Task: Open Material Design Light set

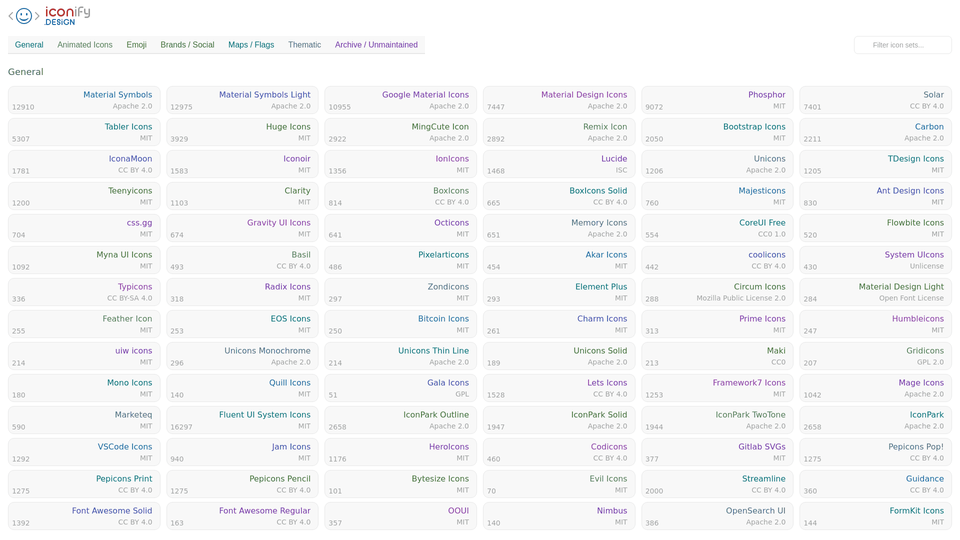Action: coord(876,292)
